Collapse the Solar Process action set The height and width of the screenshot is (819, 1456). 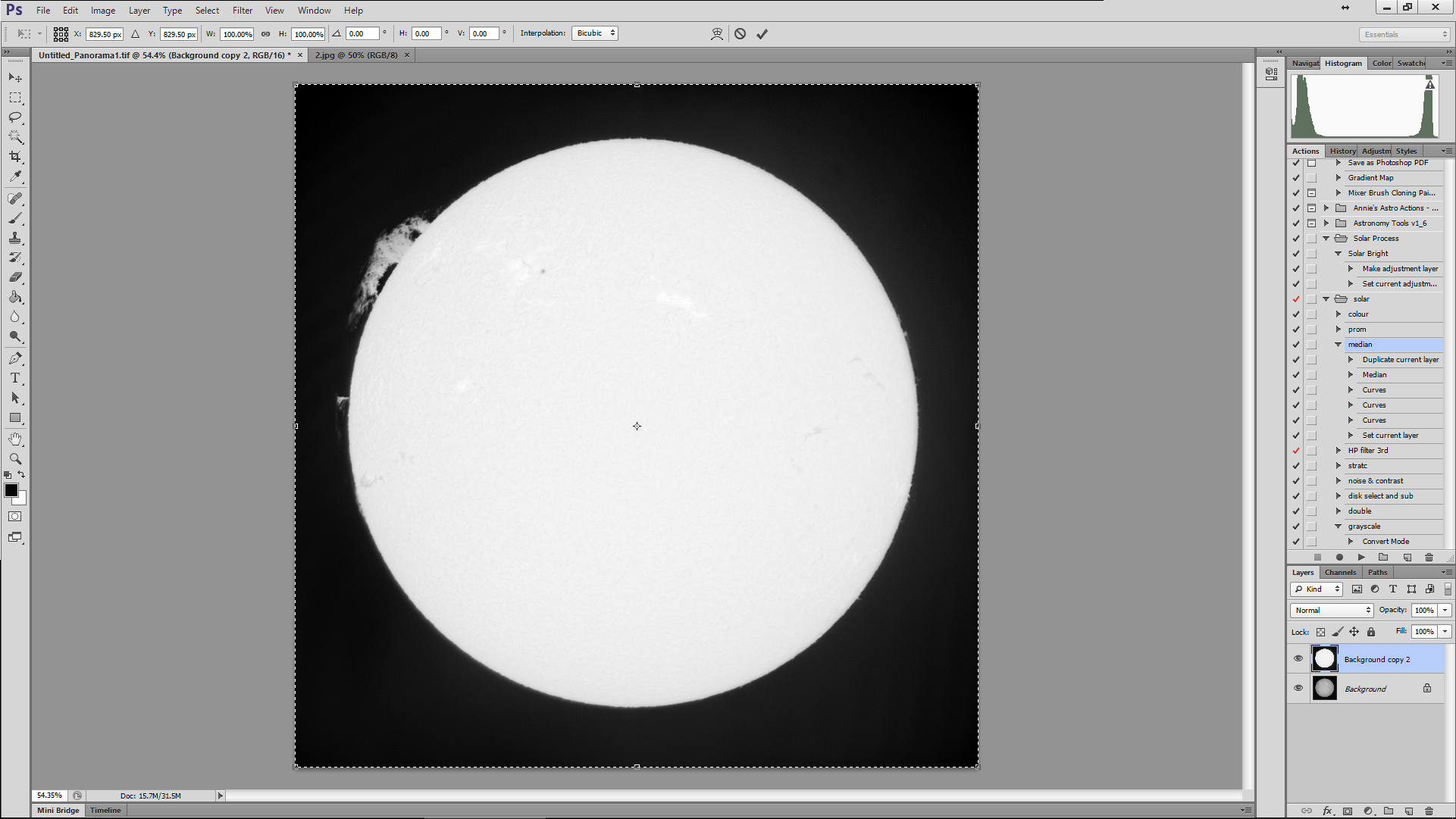(x=1326, y=239)
